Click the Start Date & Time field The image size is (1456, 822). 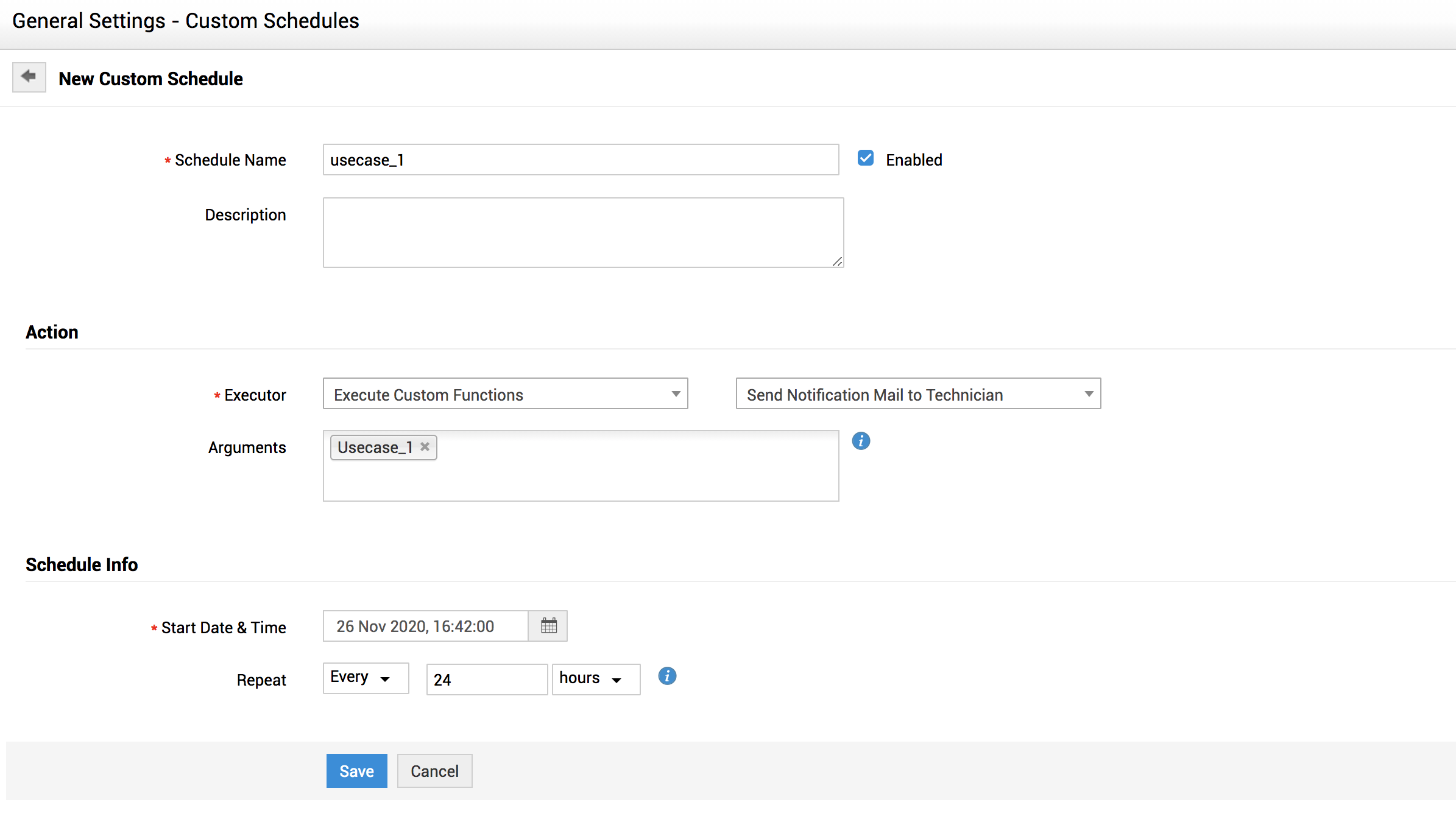pyautogui.click(x=425, y=626)
